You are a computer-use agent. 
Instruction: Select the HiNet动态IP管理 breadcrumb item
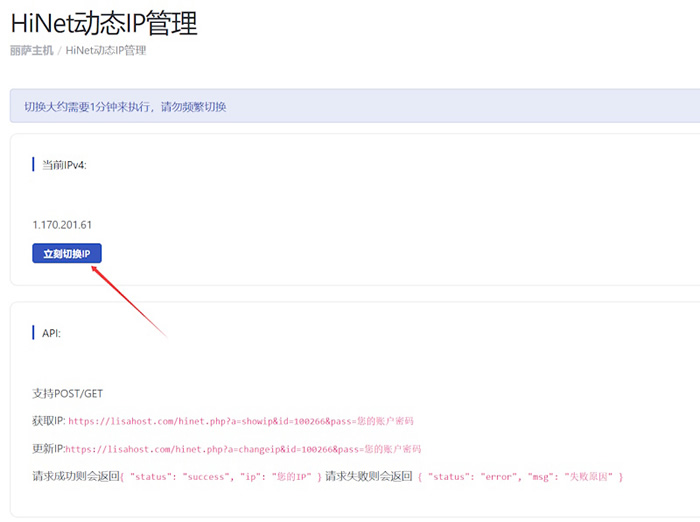(x=105, y=51)
